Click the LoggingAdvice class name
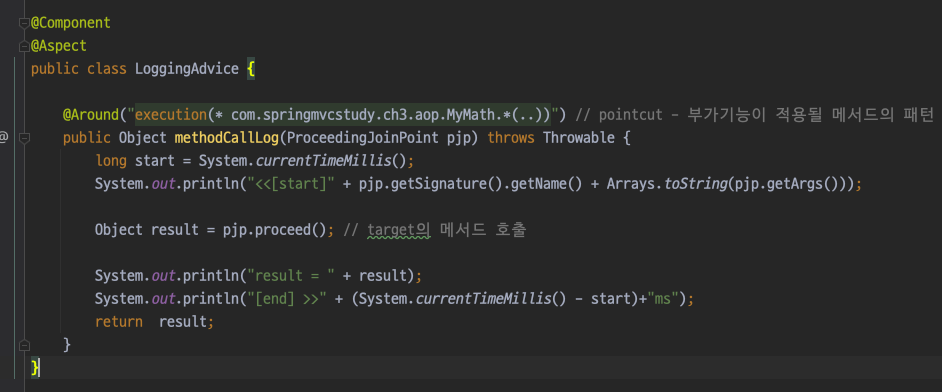Viewport: 942px width, 392px height. [x=187, y=69]
